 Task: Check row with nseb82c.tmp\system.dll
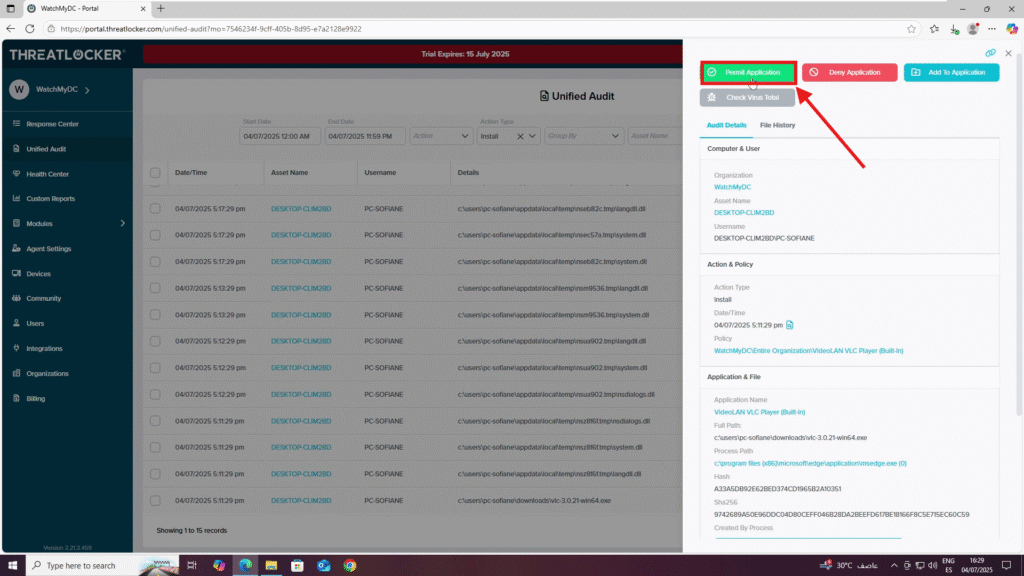pyautogui.click(x=155, y=262)
